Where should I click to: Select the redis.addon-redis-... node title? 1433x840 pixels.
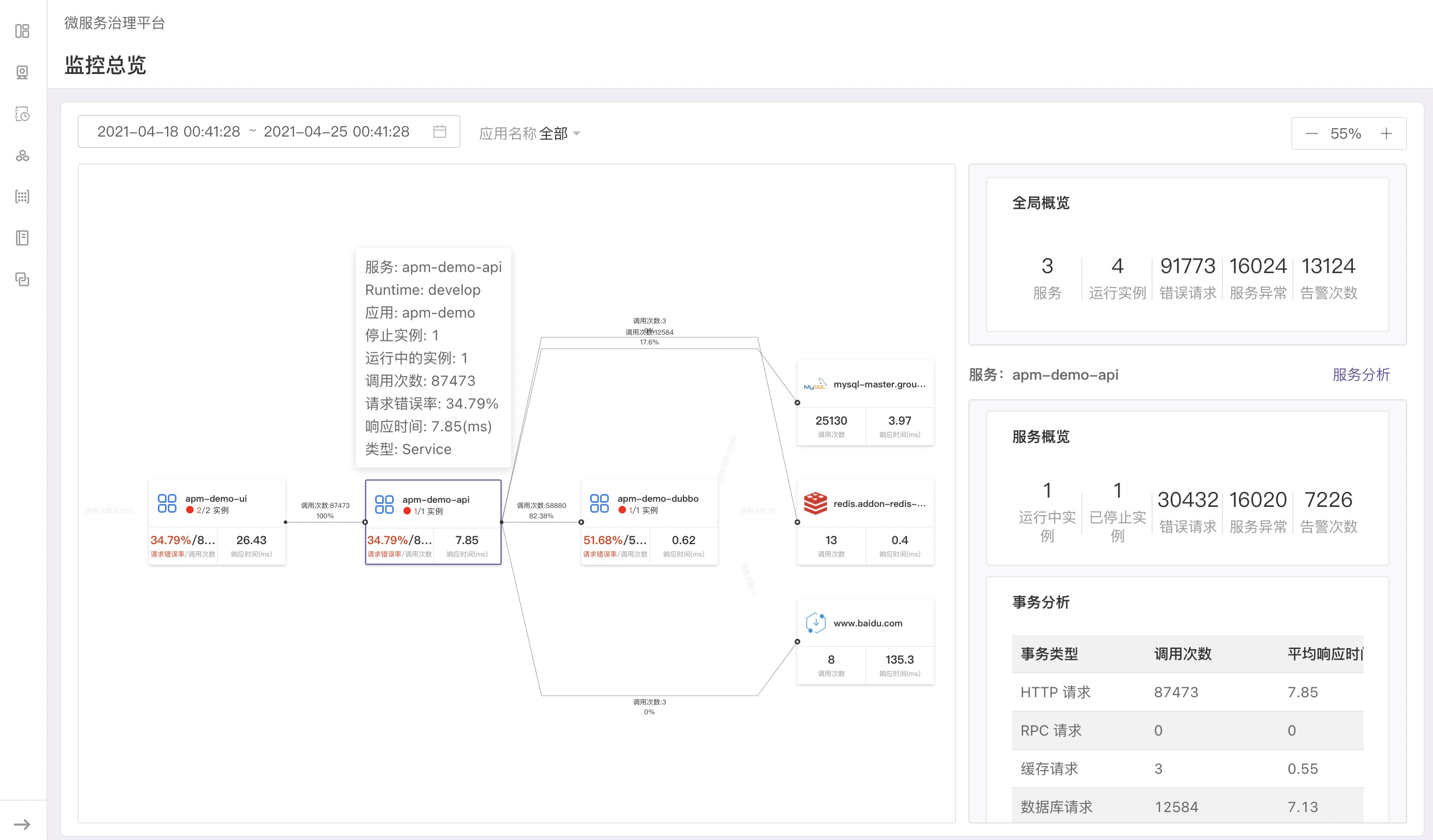879,504
